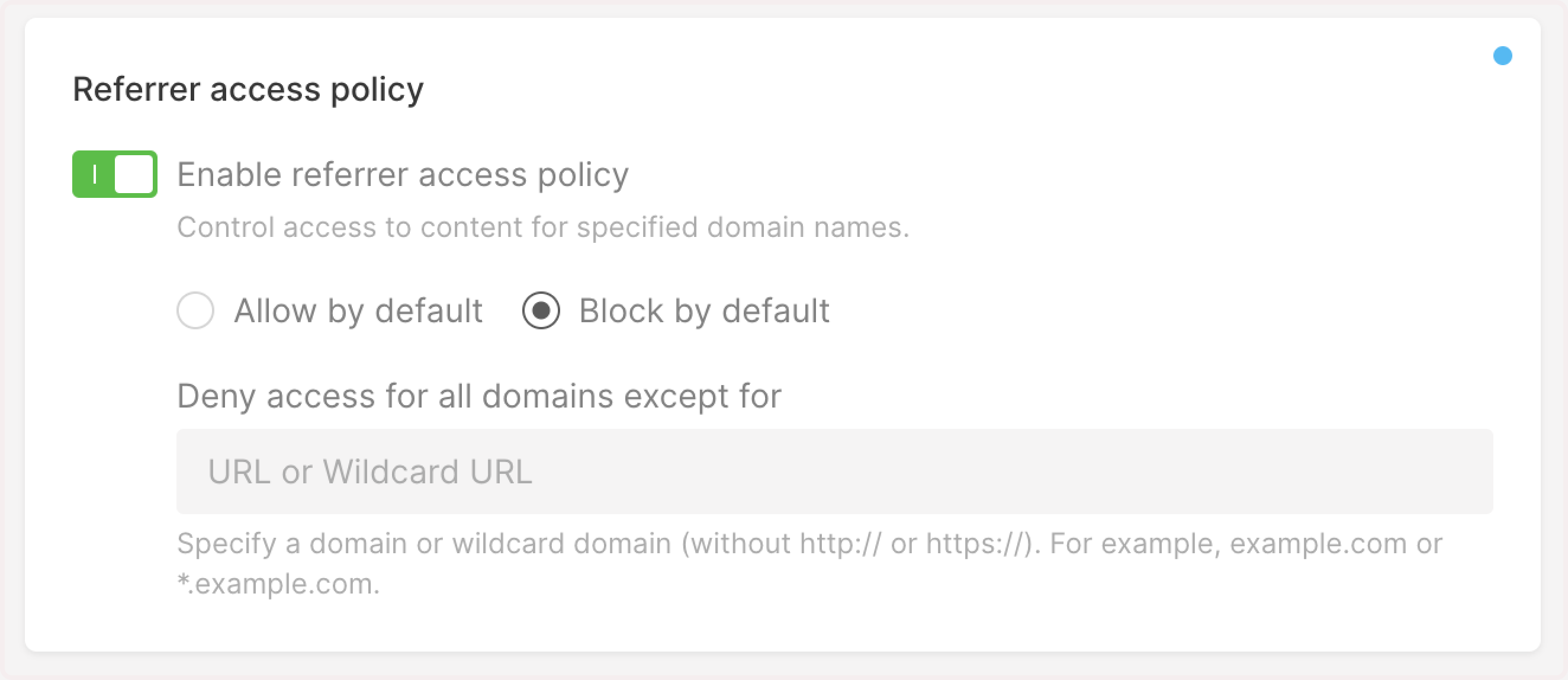Click the Allow by default label text
The width and height of the screenshot is (1568, 680).
point(358,310)
